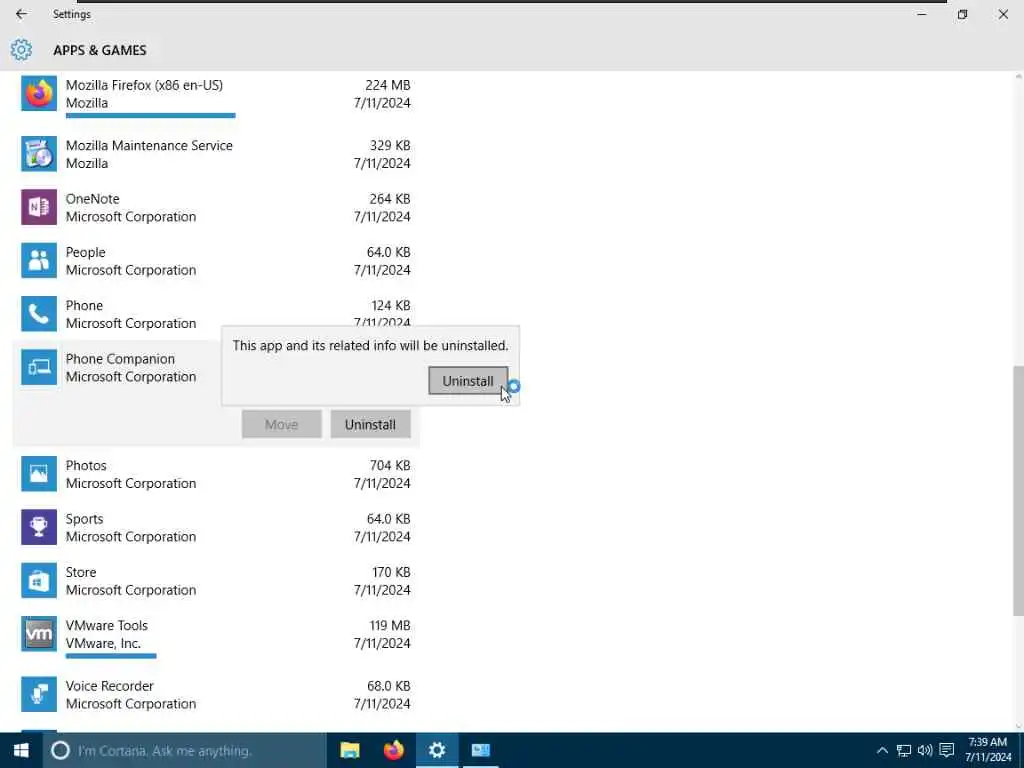Click the uninstall confirmation message text
The height and width of the screenshot is (768, 1024).
(x=370, y=345)
